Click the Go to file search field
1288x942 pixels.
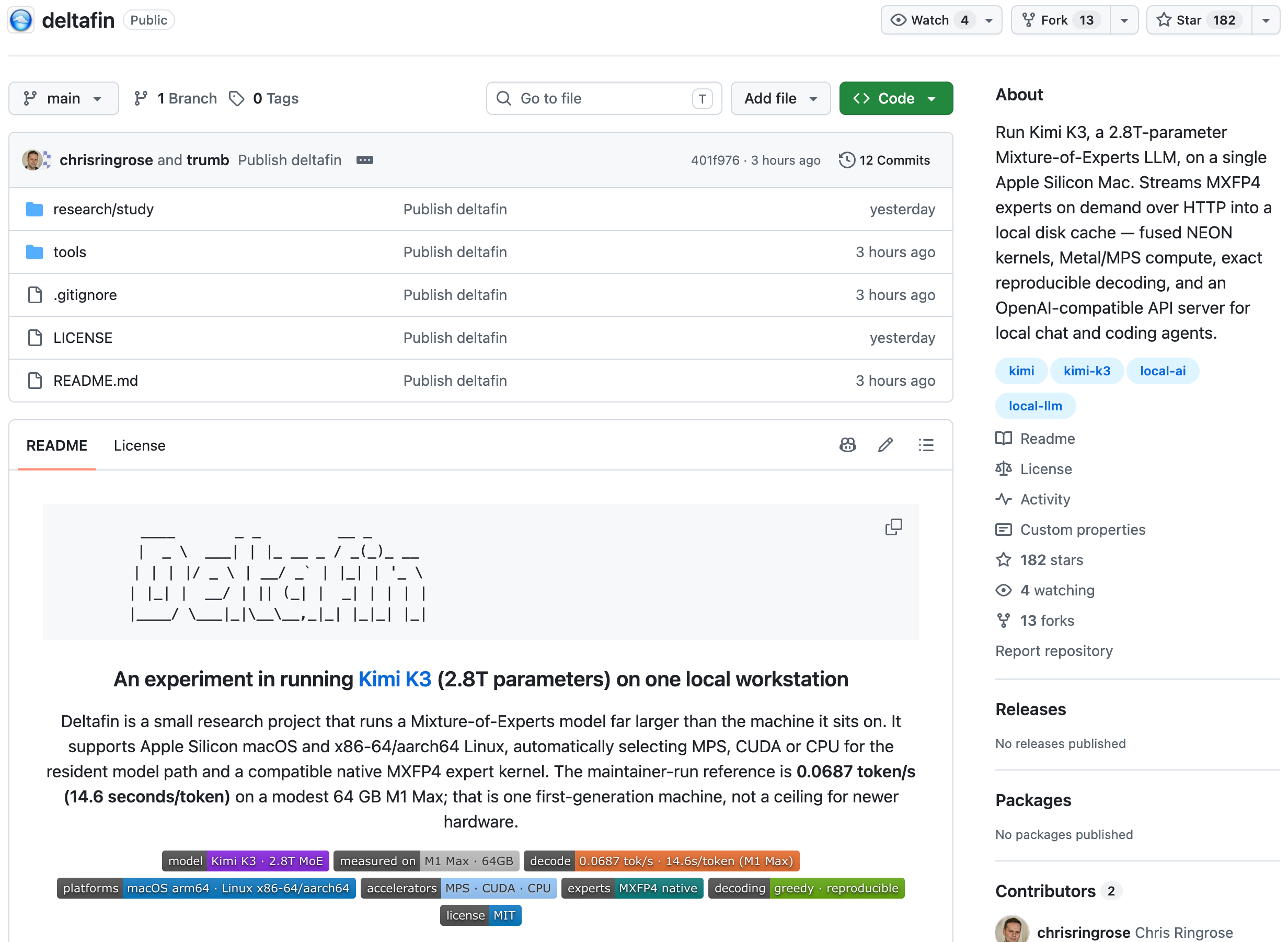point(604,98)
